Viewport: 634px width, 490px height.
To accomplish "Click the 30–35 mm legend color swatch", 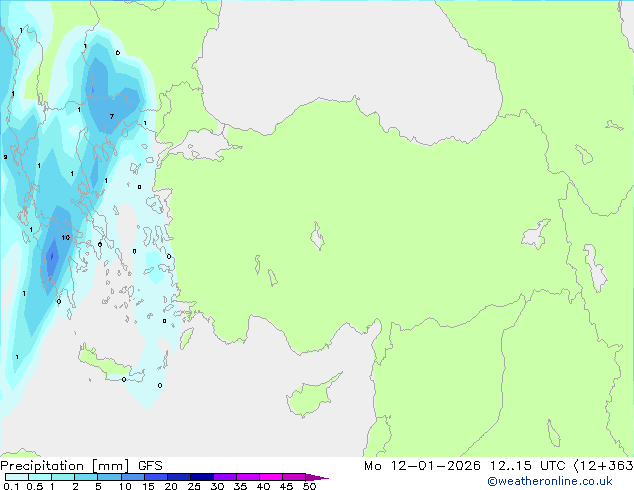I will coord(225,477).
